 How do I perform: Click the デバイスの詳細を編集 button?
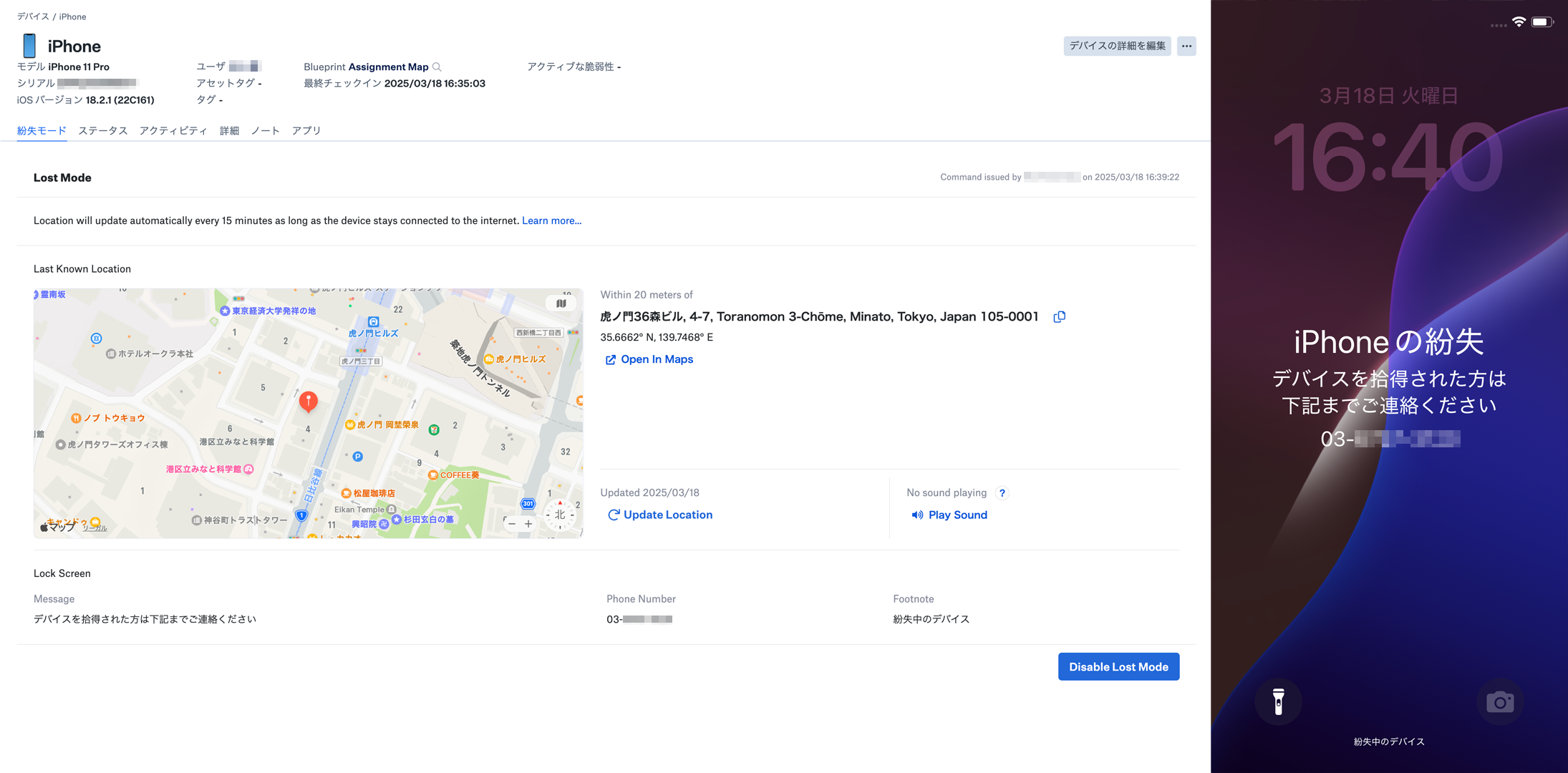[1117, 46]
